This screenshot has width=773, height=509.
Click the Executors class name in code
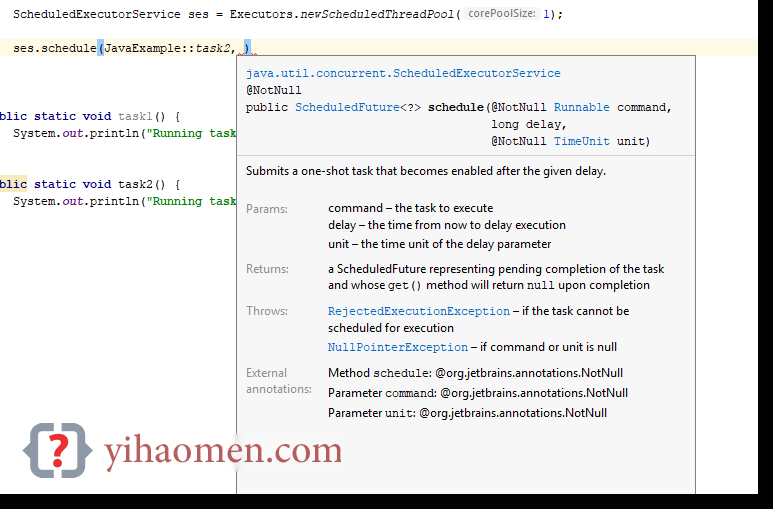pos(261,14)
